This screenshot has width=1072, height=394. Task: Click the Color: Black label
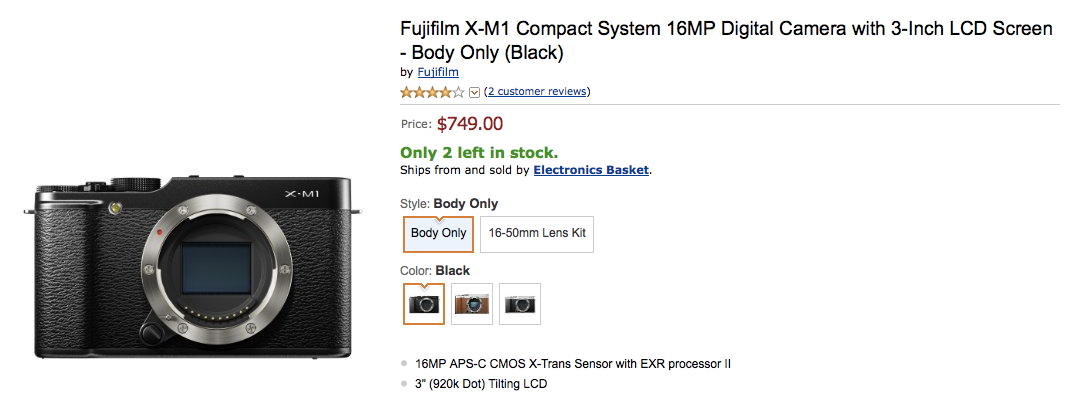435,271
